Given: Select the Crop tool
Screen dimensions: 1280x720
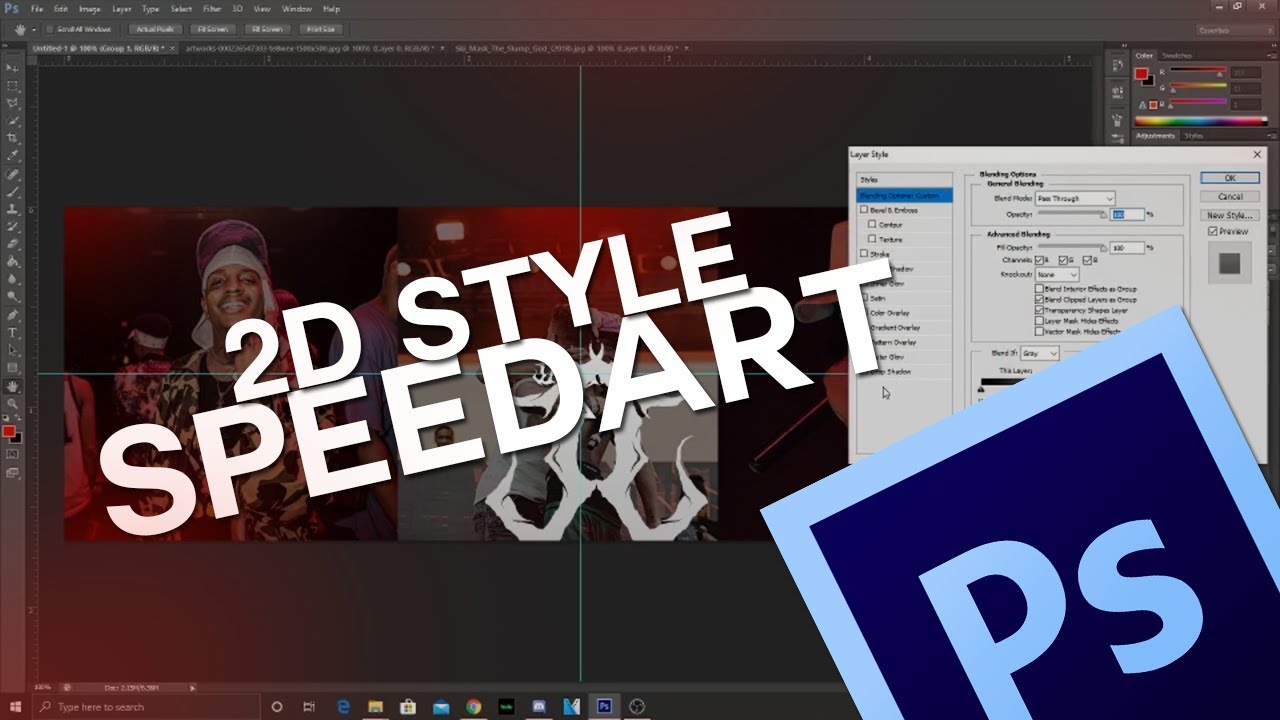Looking at the screenshot, I should tap(12, 138).
